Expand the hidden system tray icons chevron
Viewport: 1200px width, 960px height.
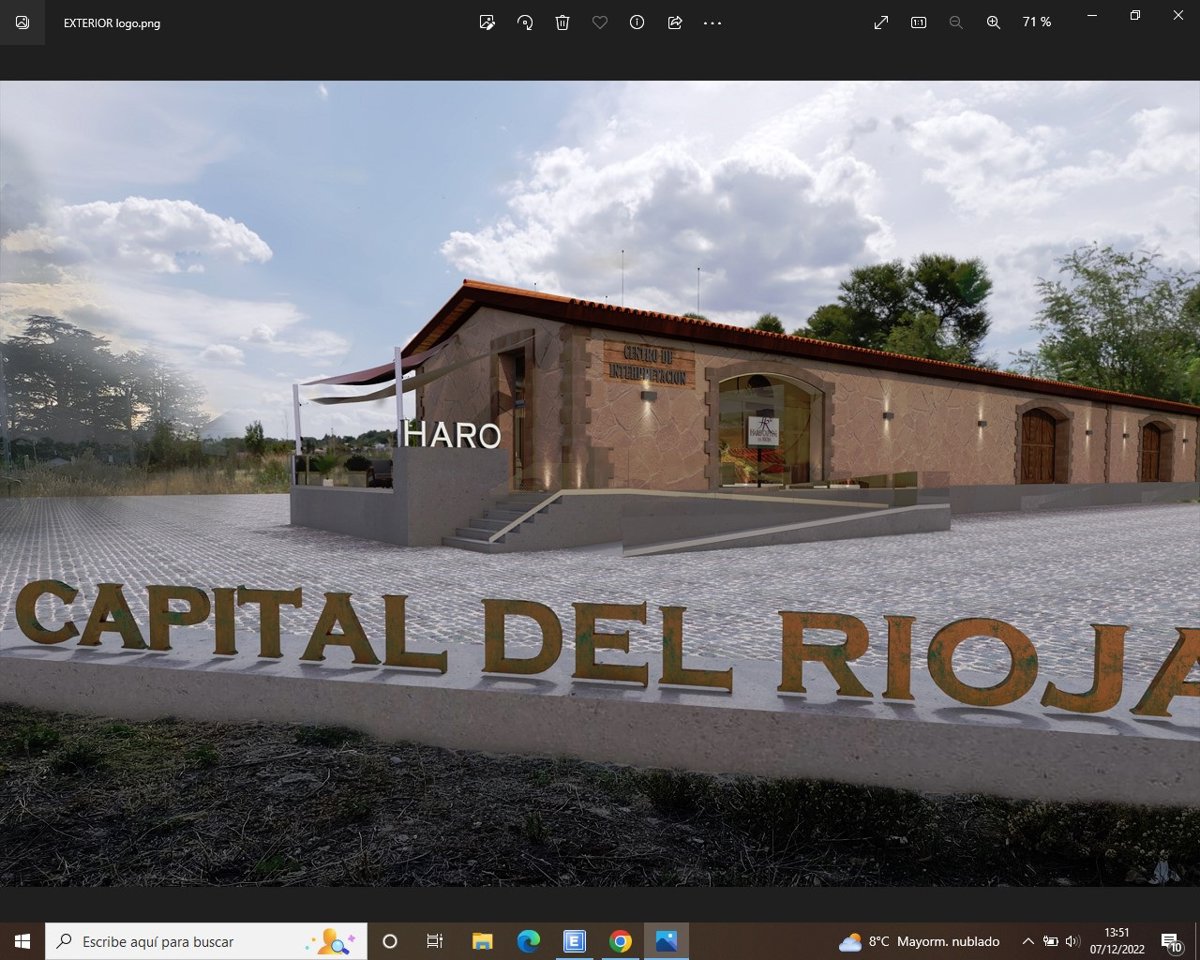1027,941
